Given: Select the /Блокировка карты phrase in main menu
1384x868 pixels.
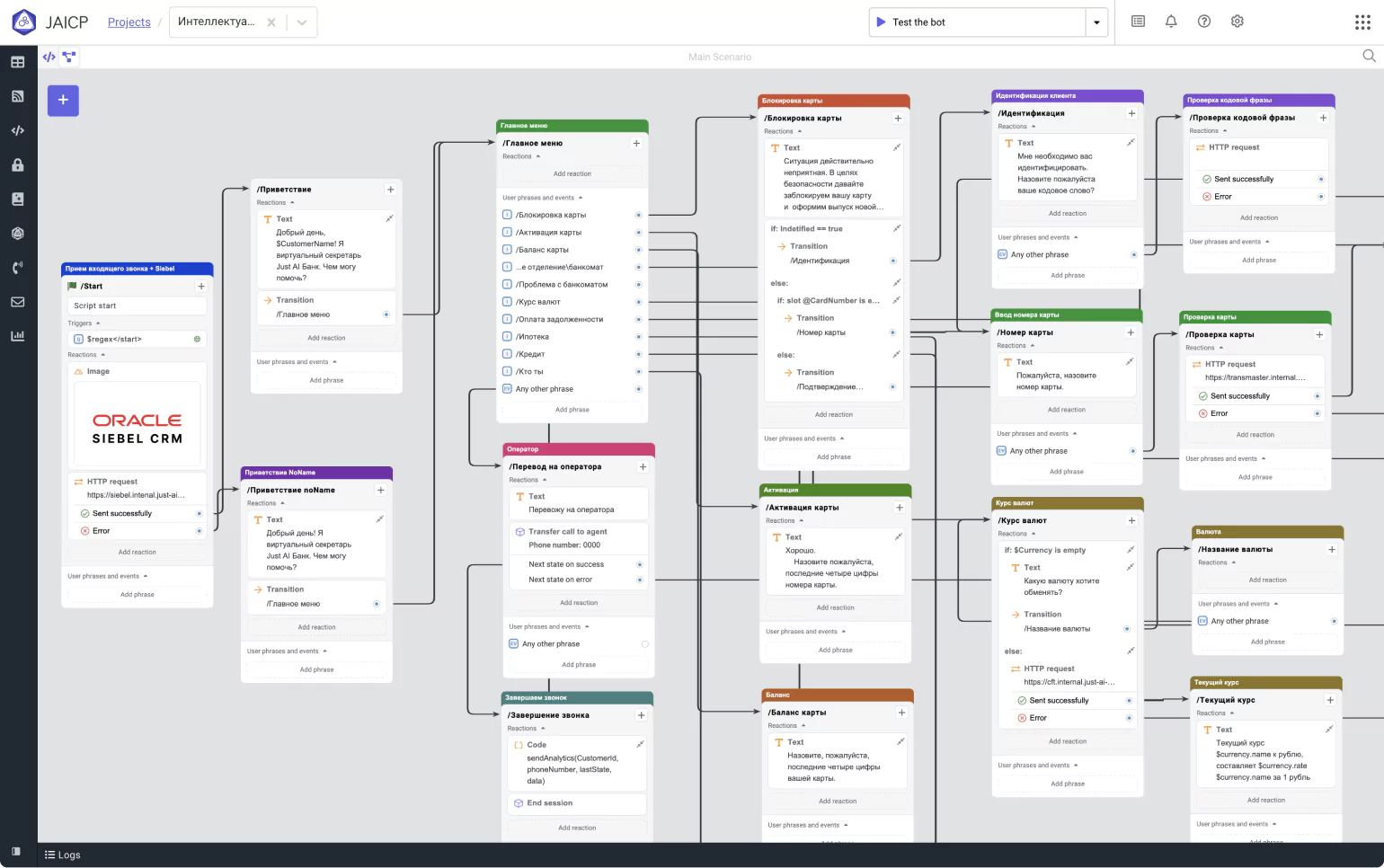Looking at the screenshot, I should pyautogui.click(x=550, y=216).
